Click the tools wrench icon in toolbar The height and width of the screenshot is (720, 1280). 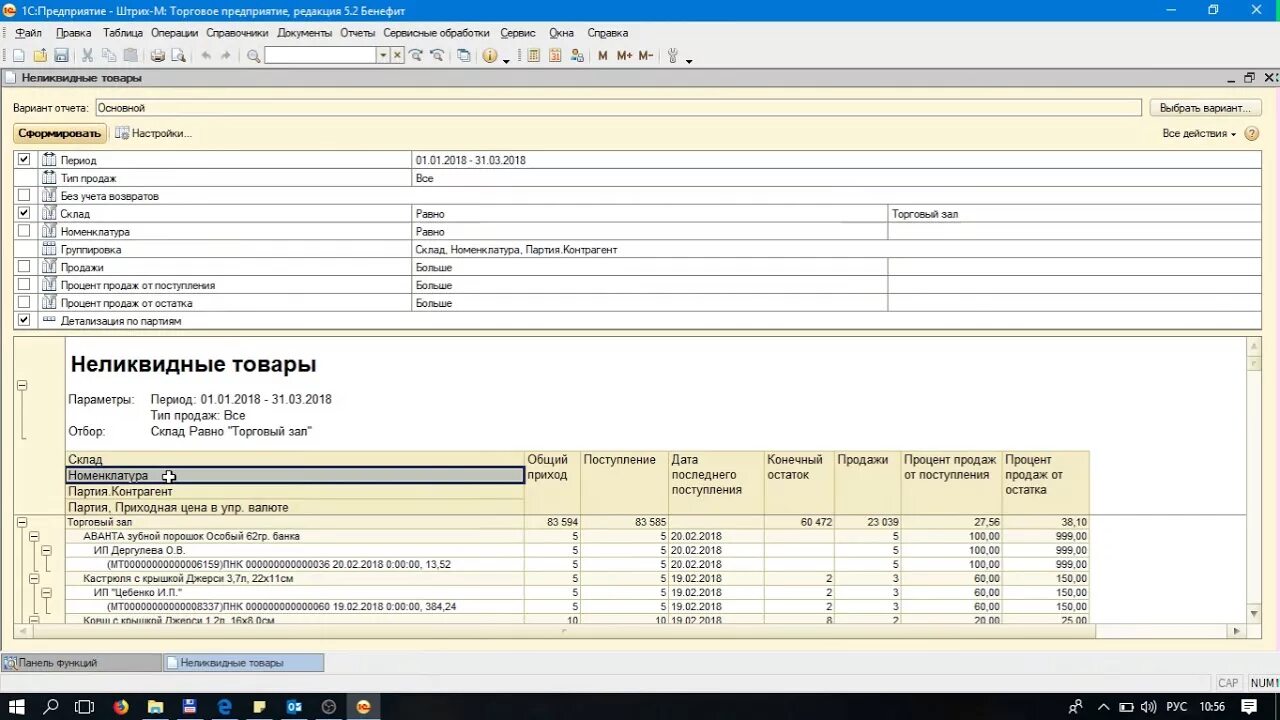click(x=673, y=56)
